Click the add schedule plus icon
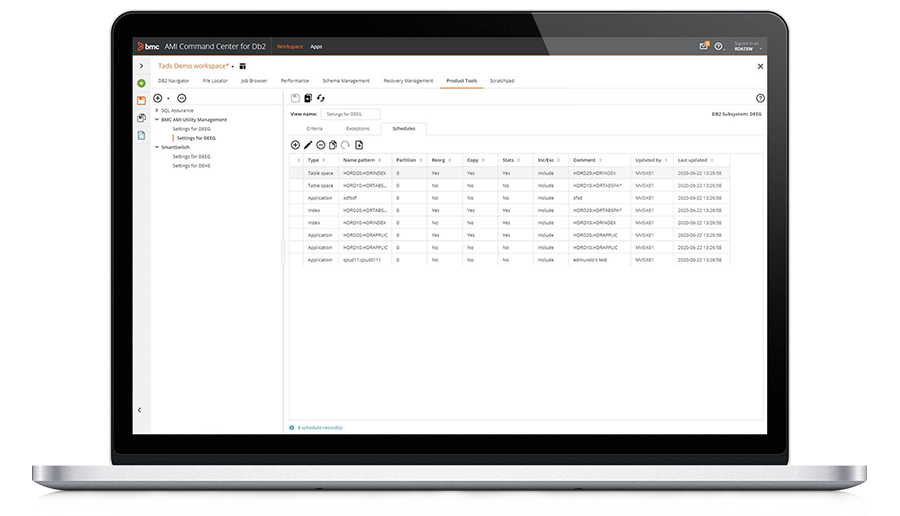The width and height of the screenshot is (900, 516). (295, 145)
